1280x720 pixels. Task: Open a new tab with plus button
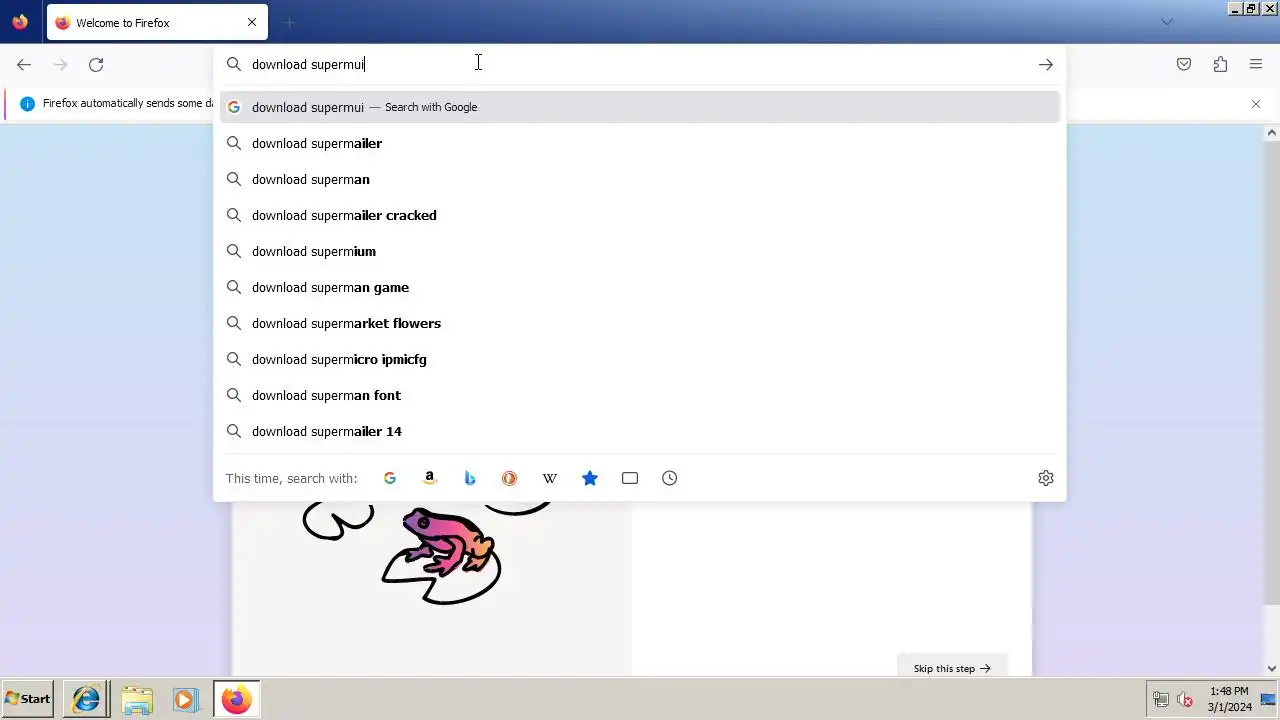[x=289, y=22]
